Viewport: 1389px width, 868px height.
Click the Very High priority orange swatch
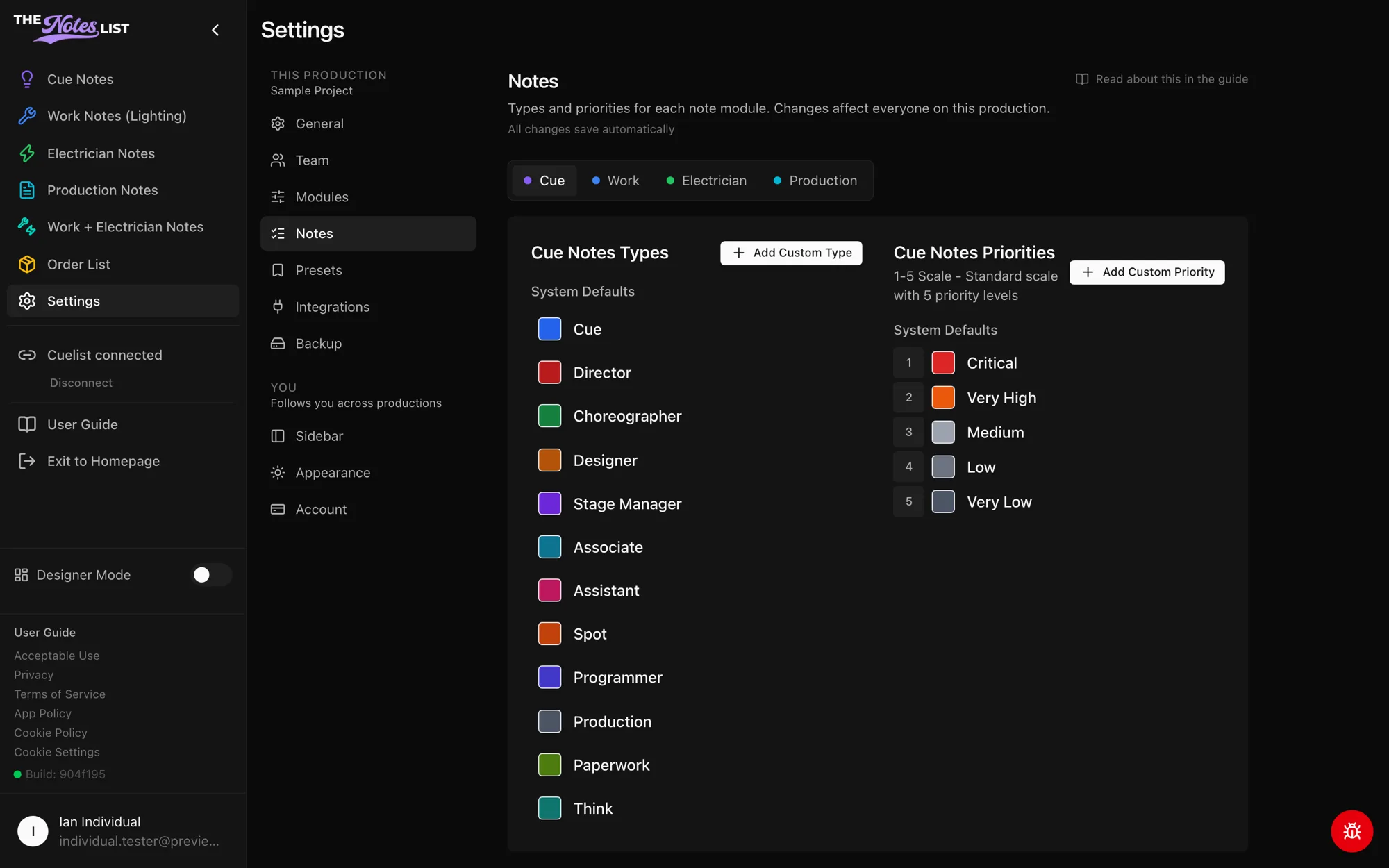pos(943,398)
